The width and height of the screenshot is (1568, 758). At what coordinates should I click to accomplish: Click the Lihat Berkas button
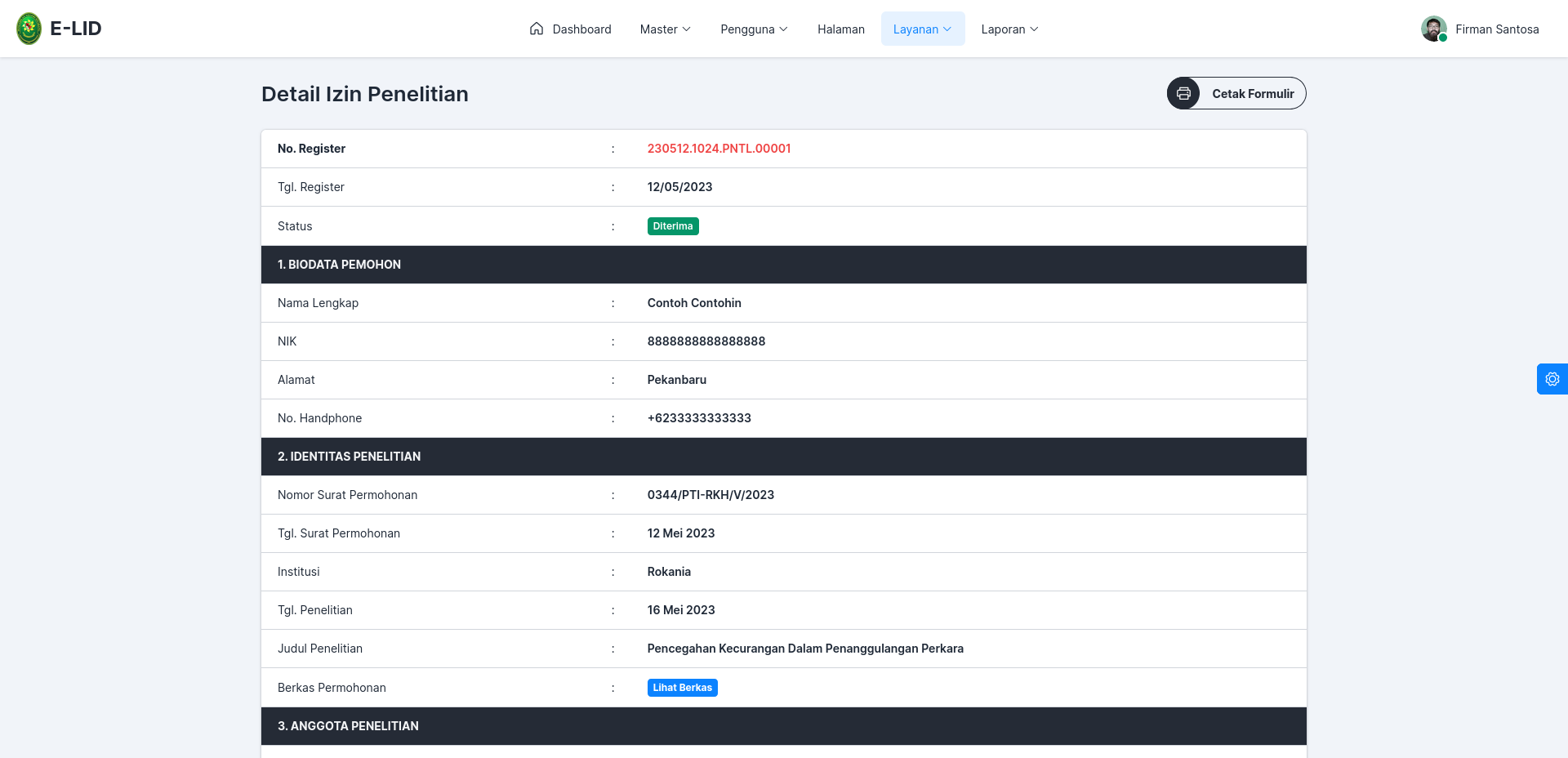tap(683, 688)
